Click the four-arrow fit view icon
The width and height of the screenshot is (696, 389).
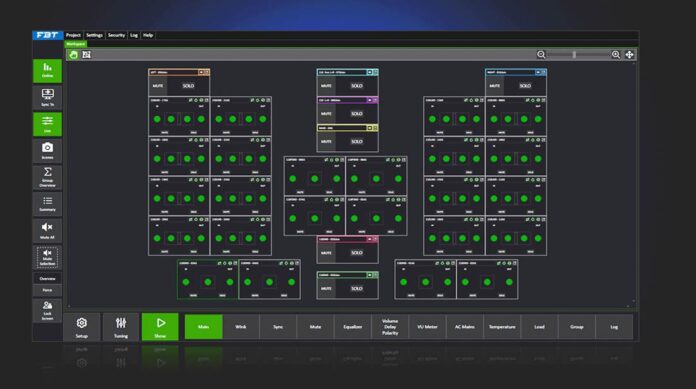(x=629, y=55)
